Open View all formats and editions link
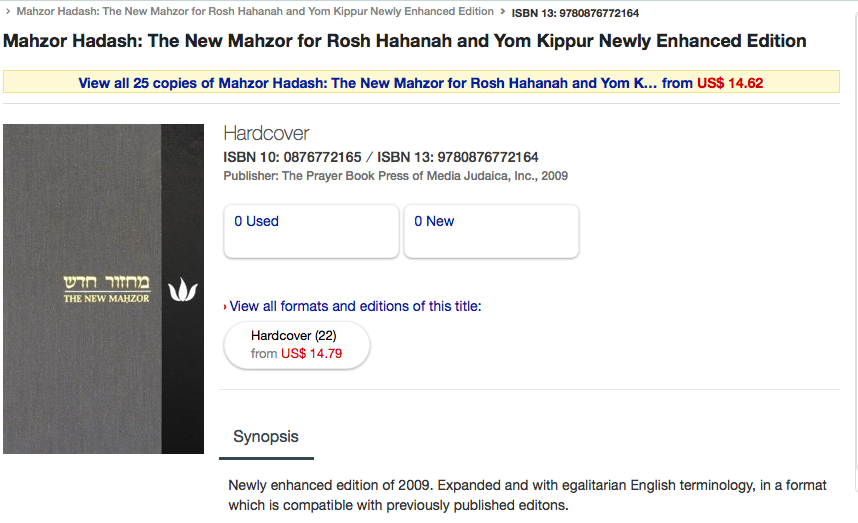858x523 pixels. tap(355, 306)
